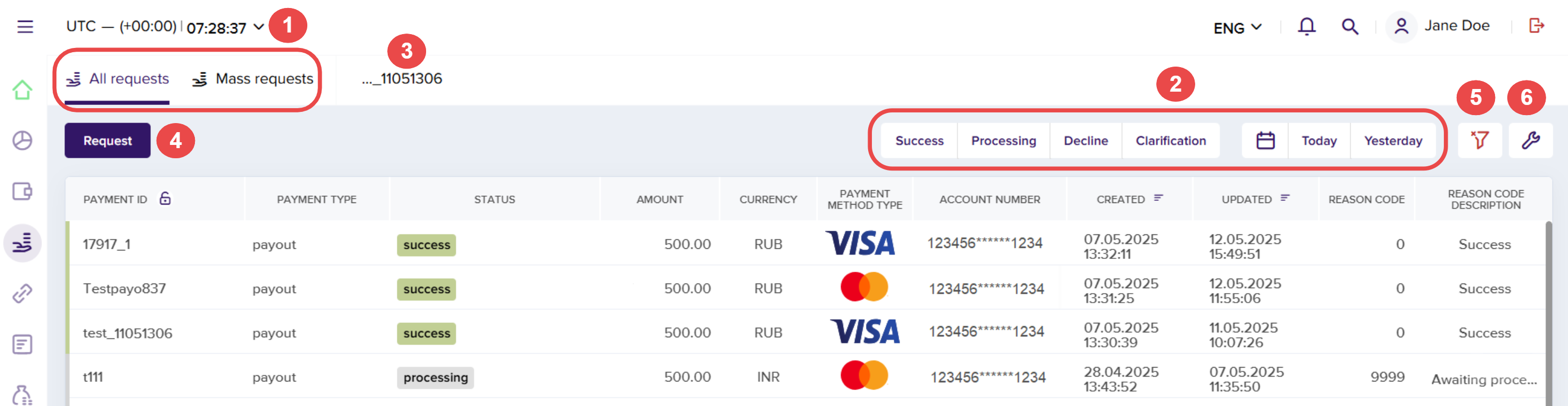
Task: Click the 'Awaiting proce...' description
Action: click(1484, 379)
